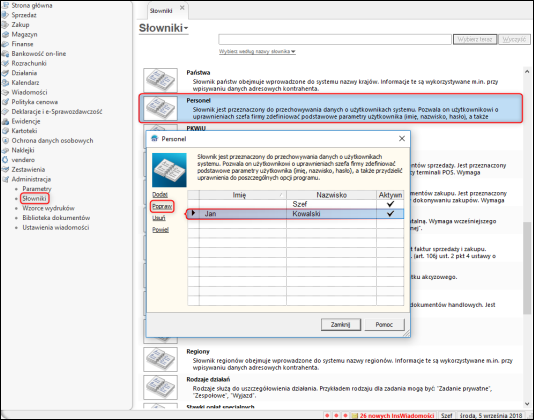Click the Nazwisko column header
This screenshot has height=420, width=534.
[x=331, y=195]
